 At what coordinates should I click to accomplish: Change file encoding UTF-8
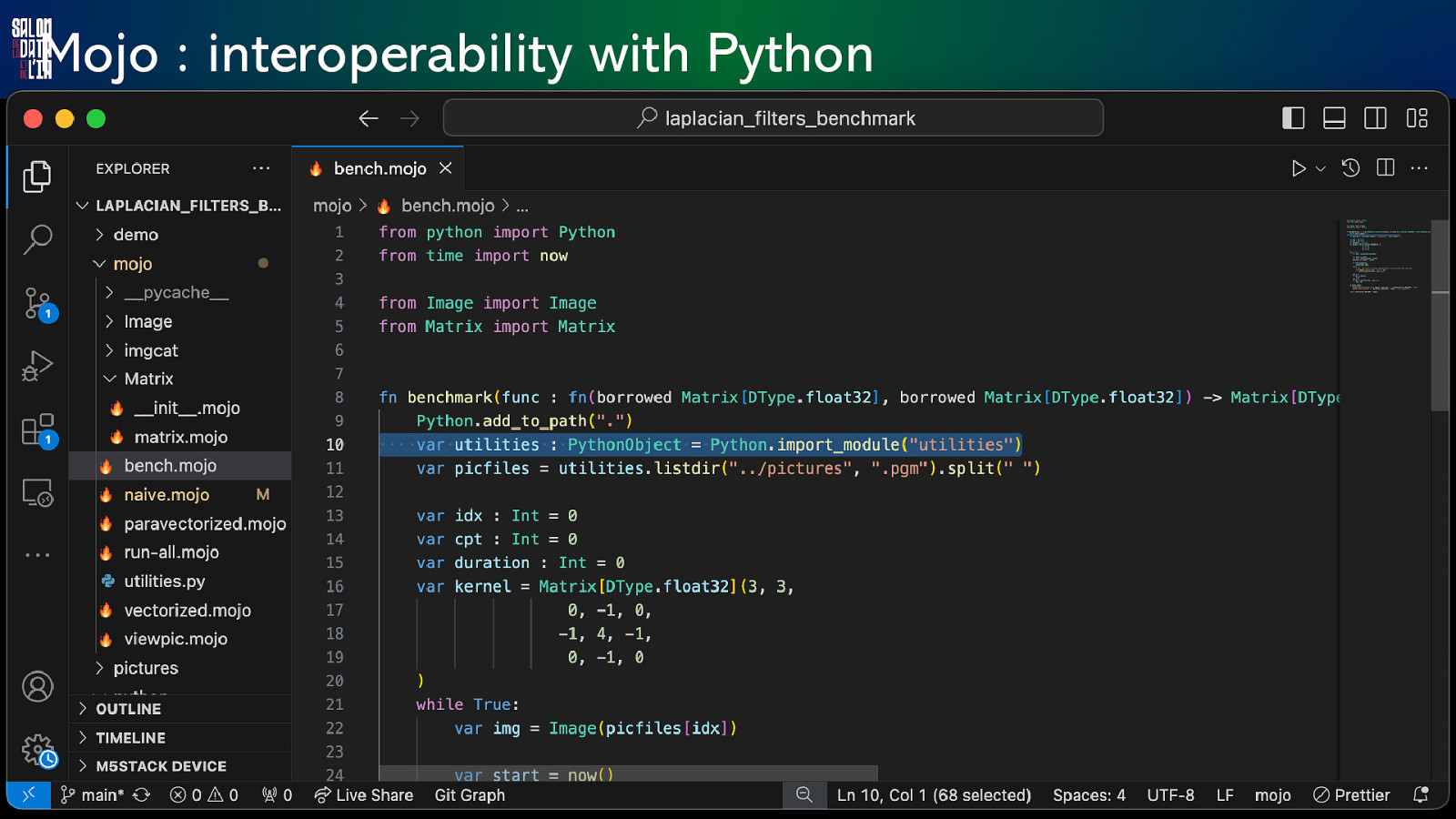[1170, 794]
